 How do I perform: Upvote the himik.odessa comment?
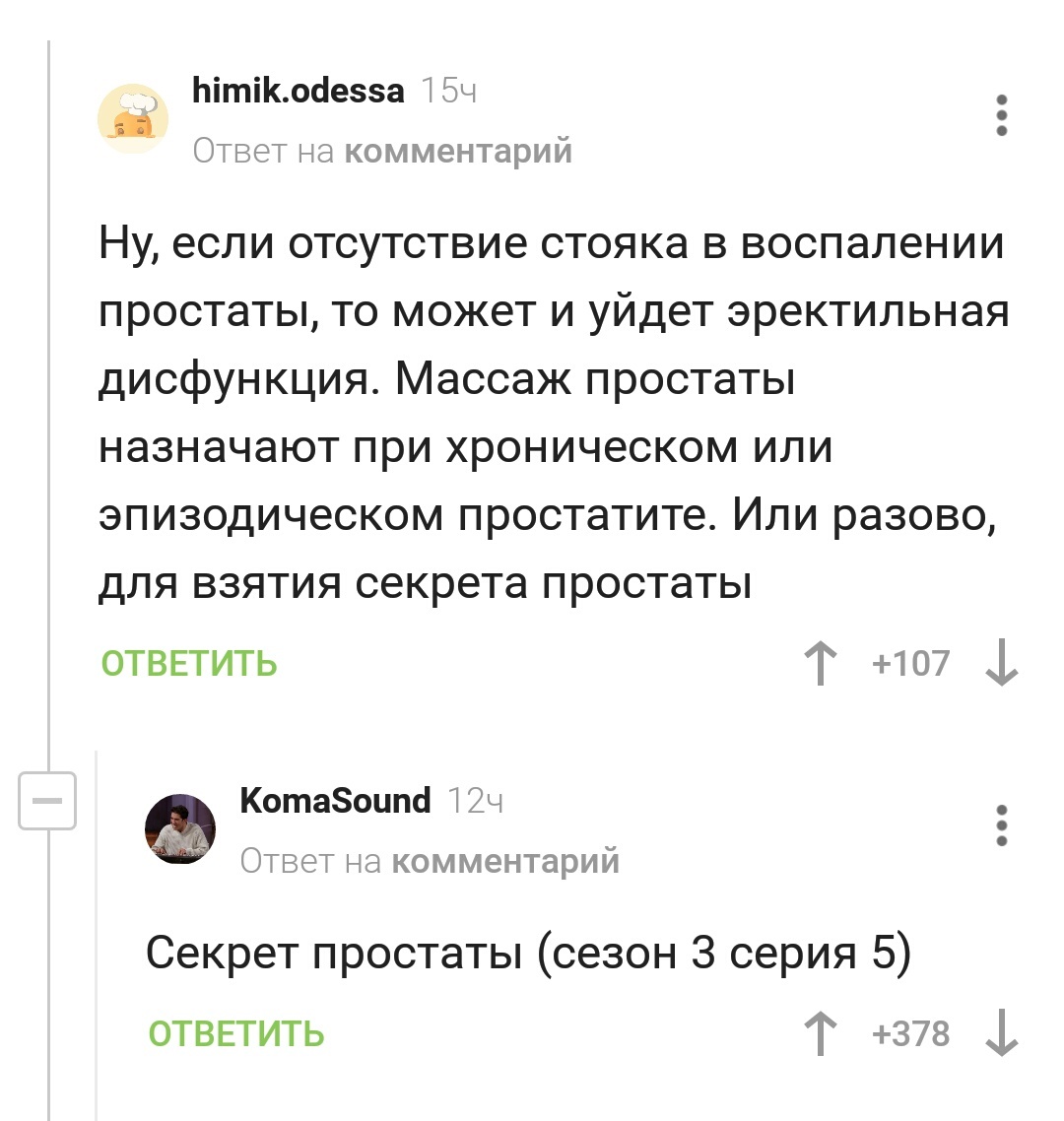(x=819, y=663)
